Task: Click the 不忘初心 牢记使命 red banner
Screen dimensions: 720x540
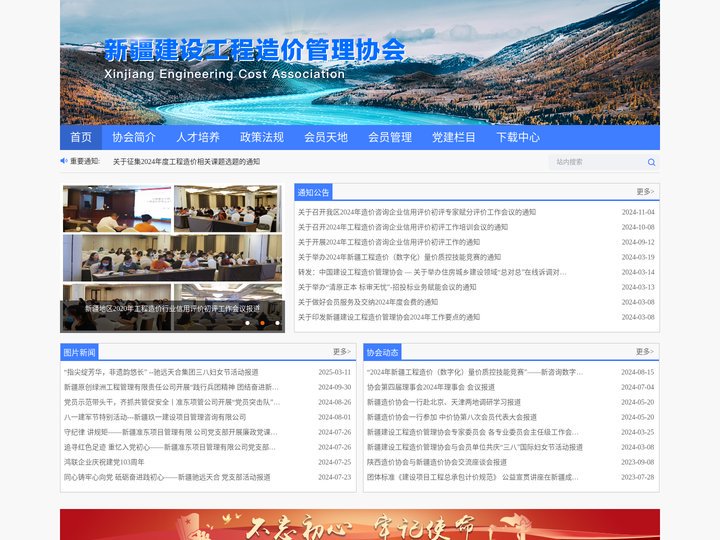Action: click(360, 524)
